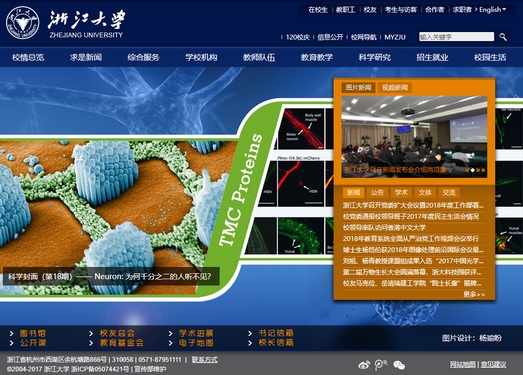Switch to the 图片新闻 tab
523x375 pixels.
pyautogui.click(x=359, y=88)
